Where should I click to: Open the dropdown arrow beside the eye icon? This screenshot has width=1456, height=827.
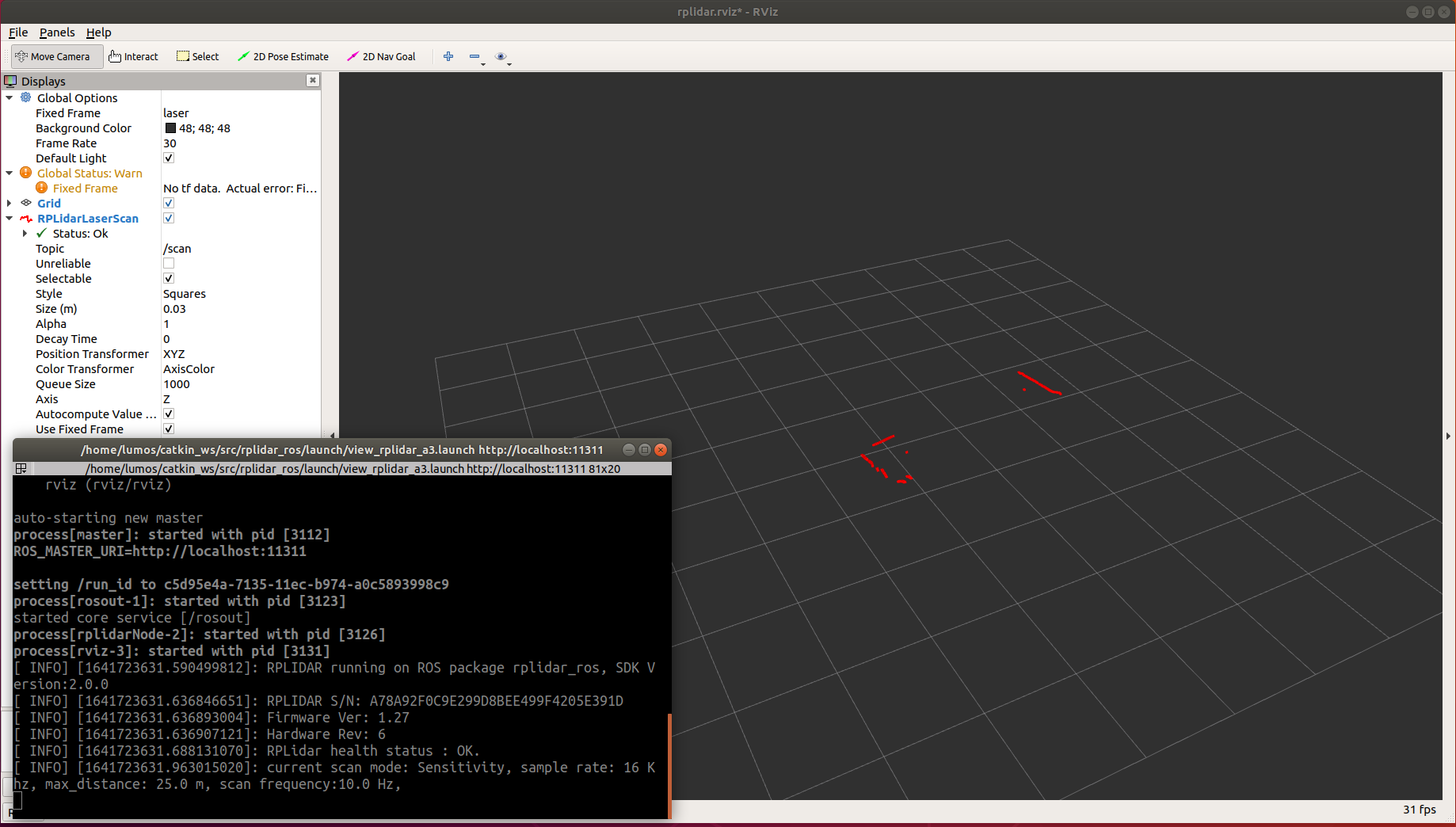coord(509,63)
